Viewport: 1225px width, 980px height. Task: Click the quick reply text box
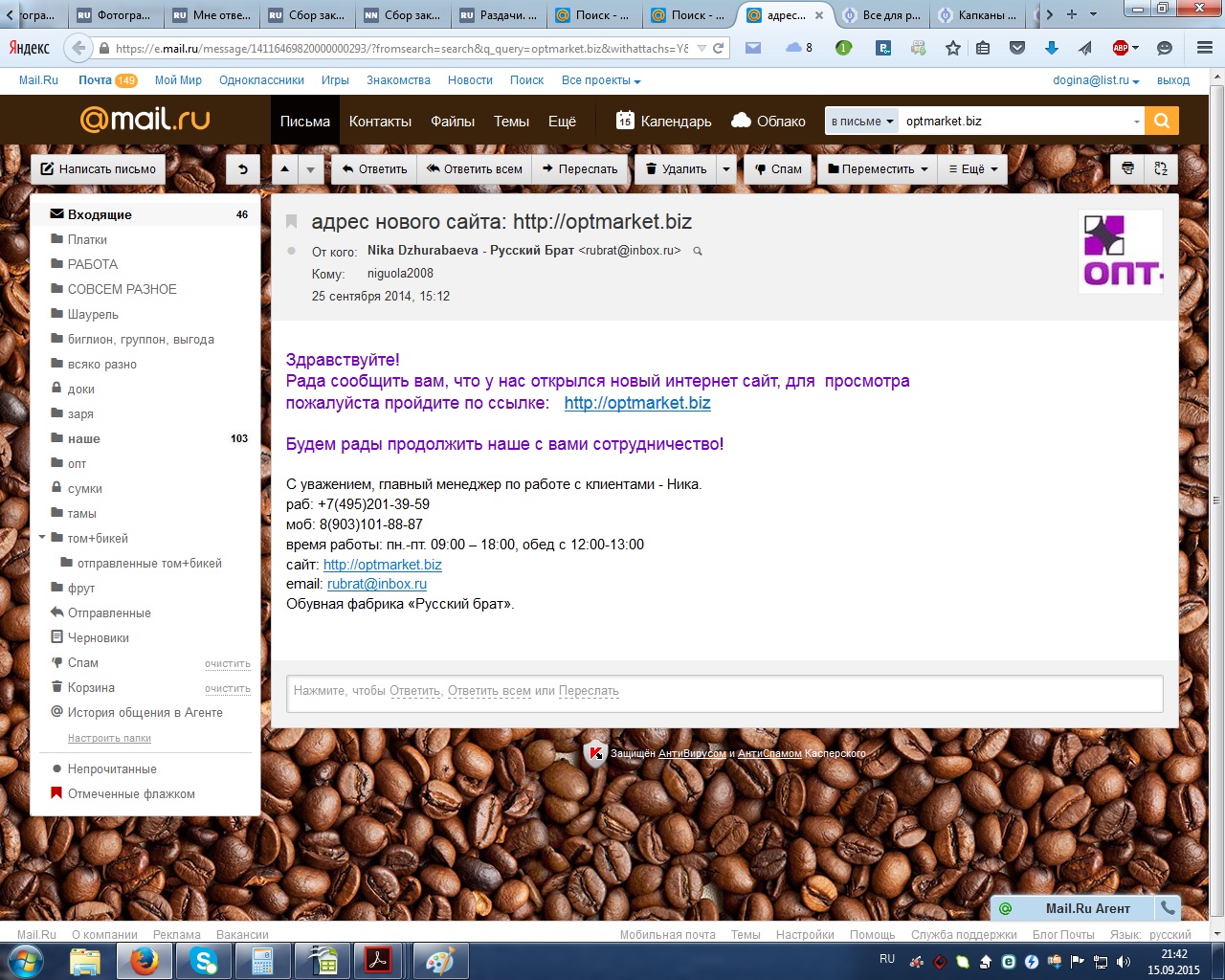coord(724,691)
